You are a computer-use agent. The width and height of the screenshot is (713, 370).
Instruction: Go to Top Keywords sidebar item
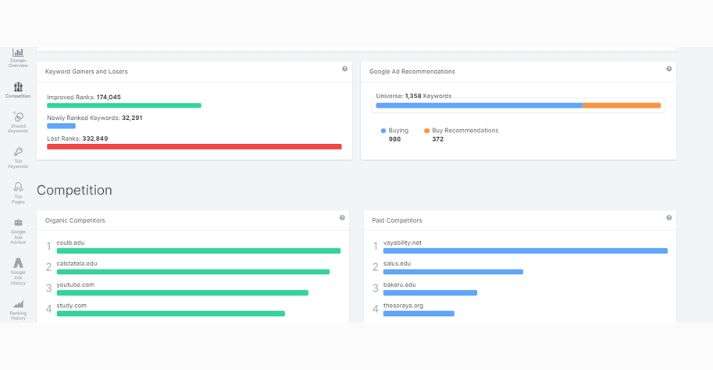point(18,158)
